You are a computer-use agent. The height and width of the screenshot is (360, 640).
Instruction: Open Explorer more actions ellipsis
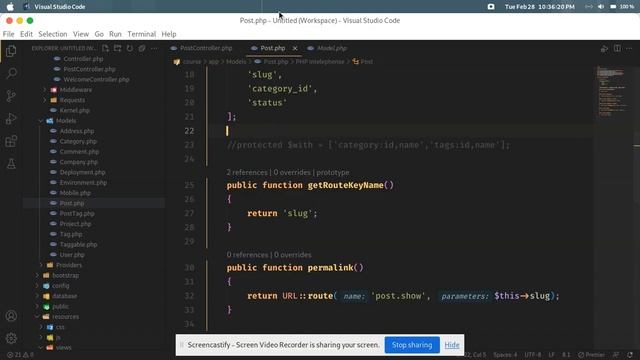(154, 48)
